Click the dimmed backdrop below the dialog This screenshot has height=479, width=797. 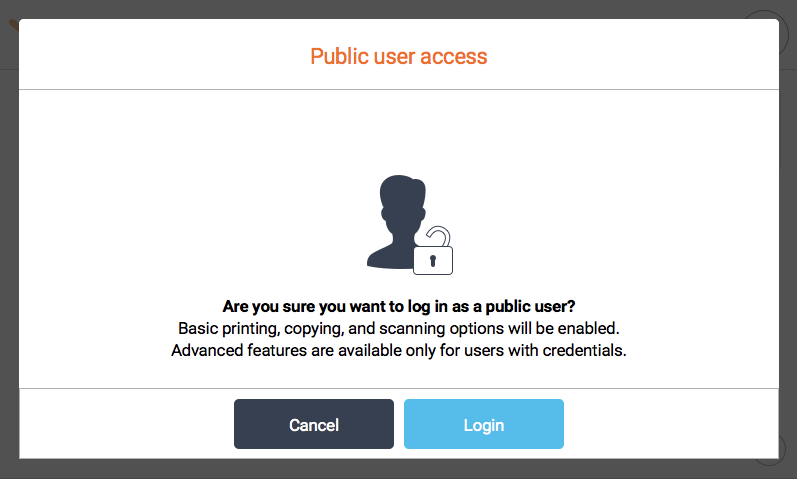pyautogui.click(x=398, y=469)
